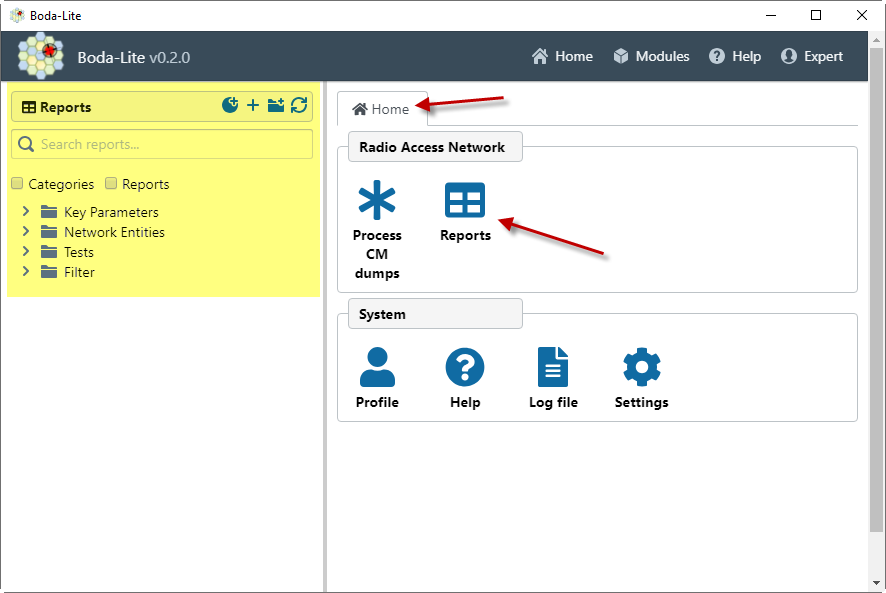Open the Reports grid icon in Radio Access Network
This screenshot has width=886, height=593.
click(x=465, y=201)
